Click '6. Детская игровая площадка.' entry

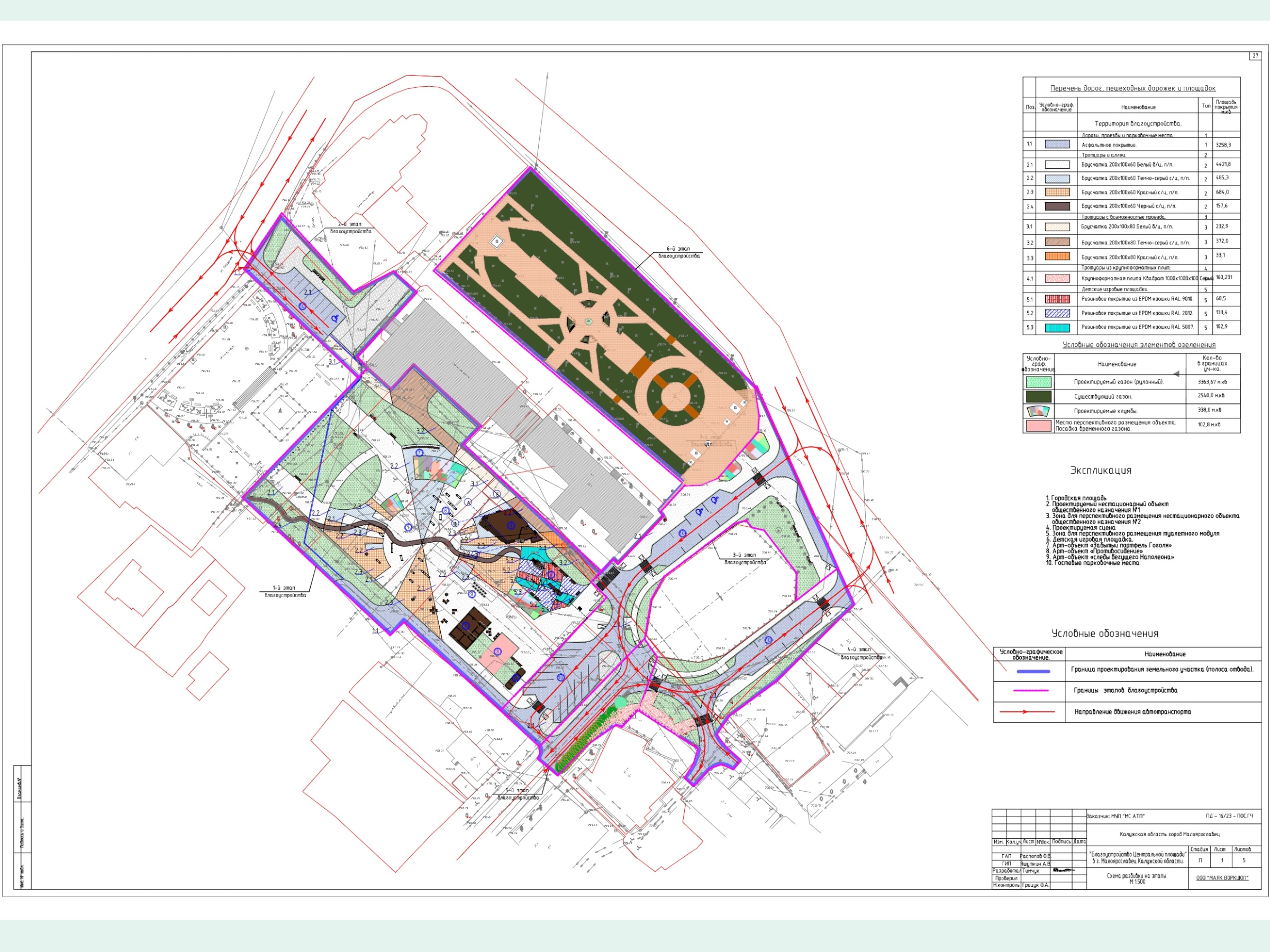(x=1089, y=539)
